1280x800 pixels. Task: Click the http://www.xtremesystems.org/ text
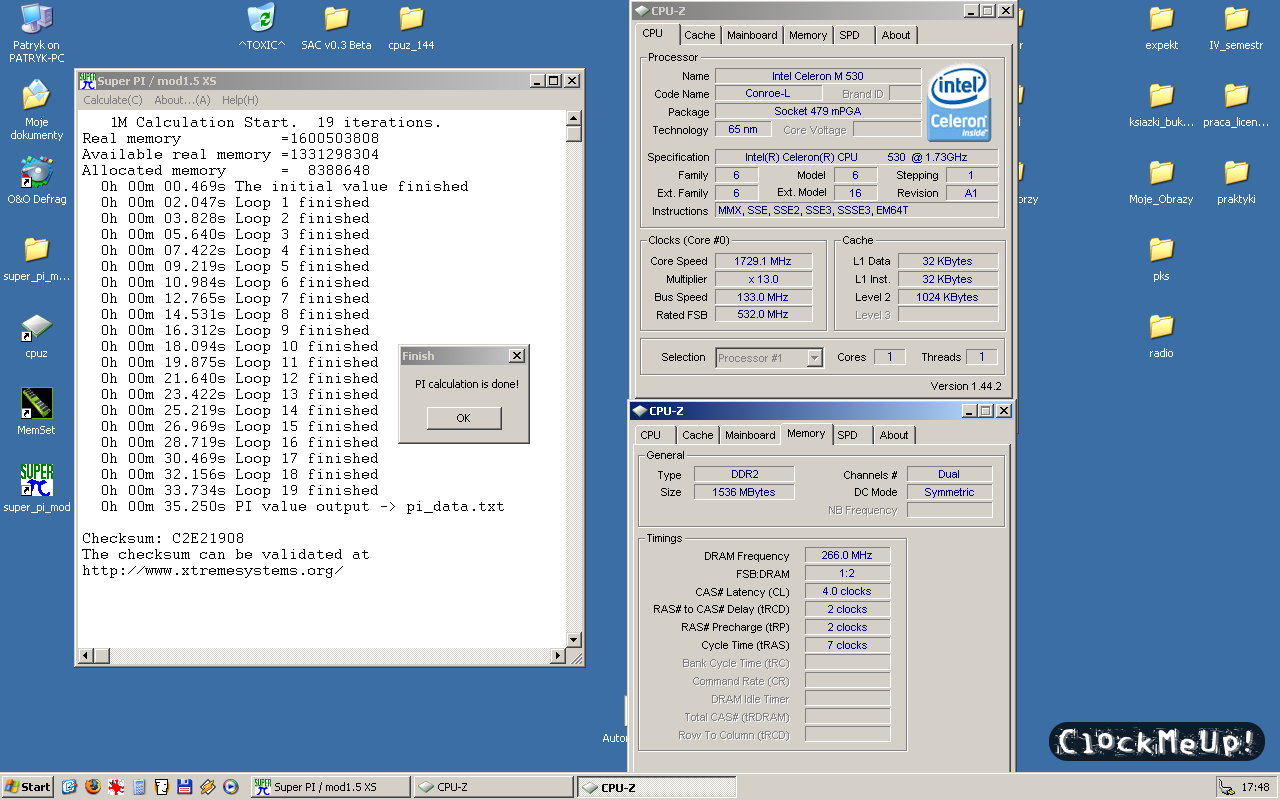(212, 570)
